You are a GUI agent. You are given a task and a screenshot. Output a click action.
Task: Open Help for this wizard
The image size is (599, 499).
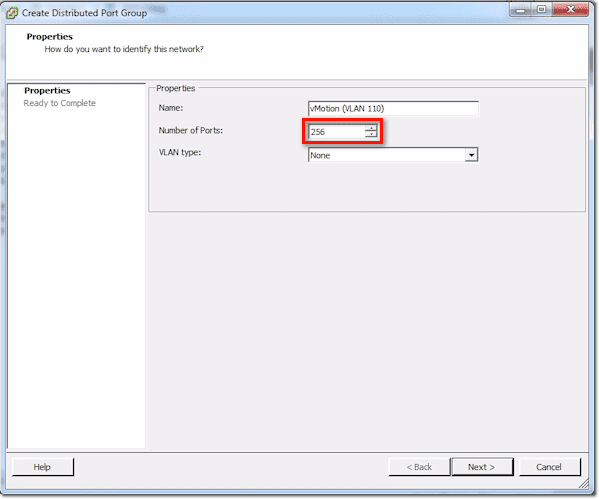pyautogui.click(x=42, y=467)
